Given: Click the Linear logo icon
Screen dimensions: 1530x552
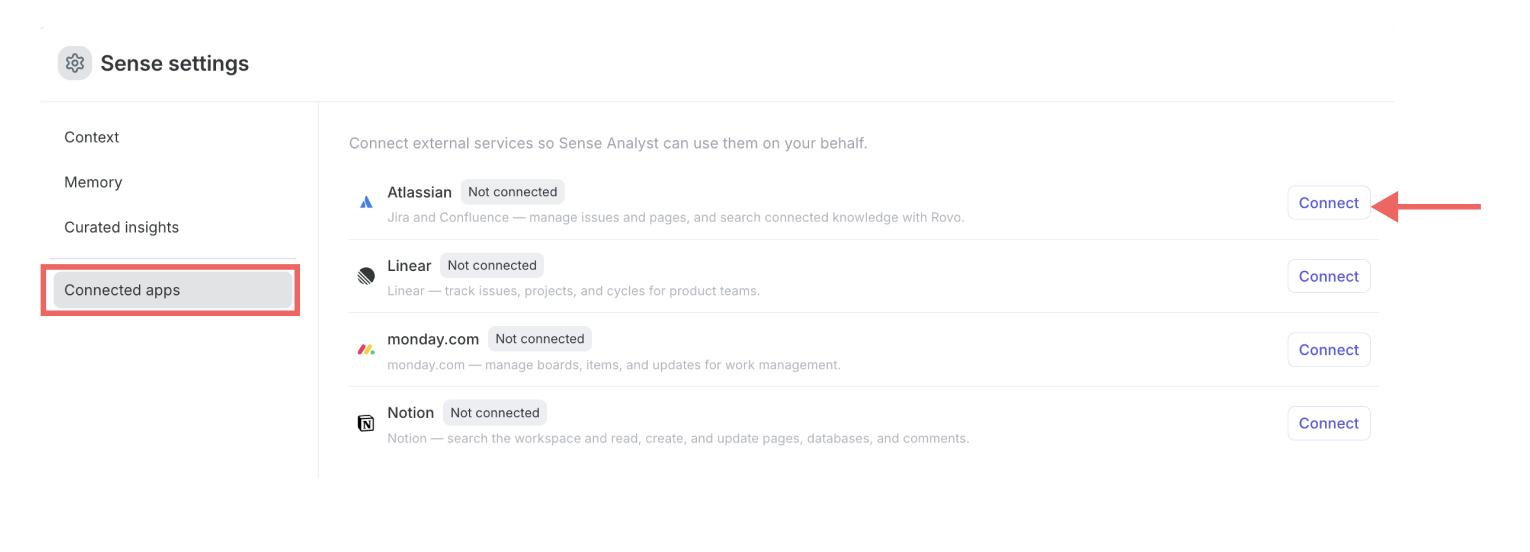Looking at the screenshot, I should [x=366, y=276].
